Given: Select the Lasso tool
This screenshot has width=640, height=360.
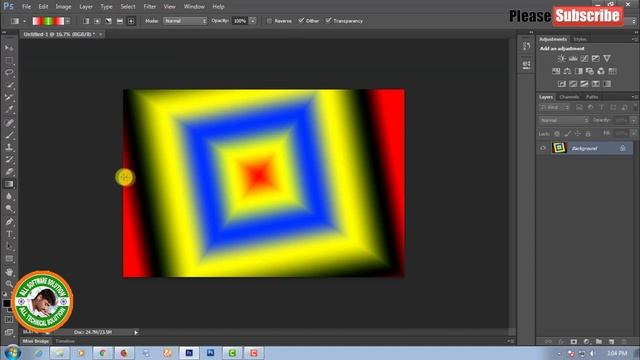Looking at the screenshot, I should (9, 73).
